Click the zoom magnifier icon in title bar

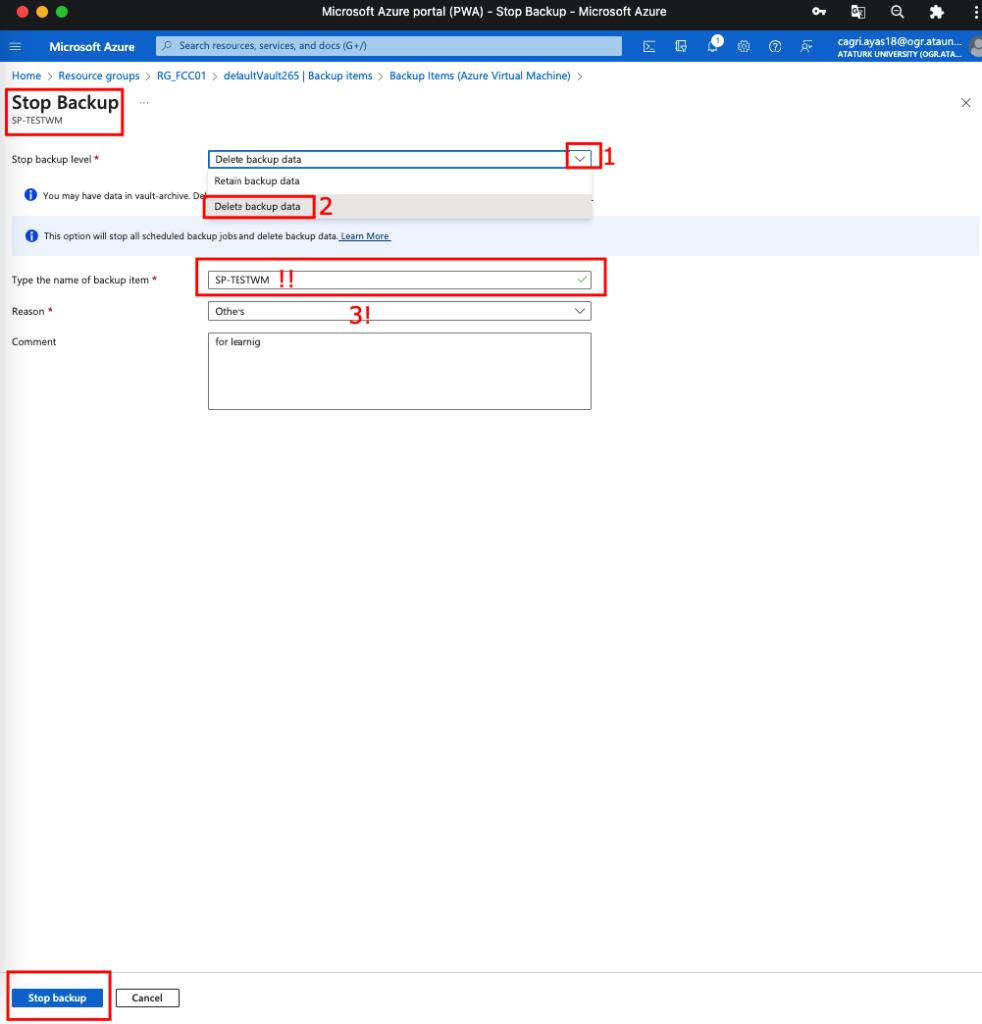point(897,12)
